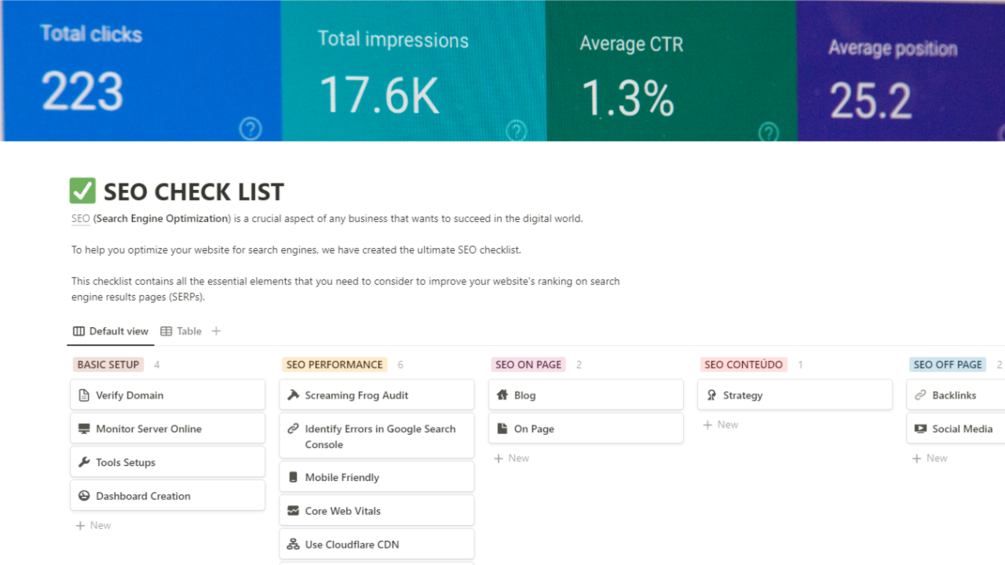Click help icon on Average CTR card

coord(768,132)
